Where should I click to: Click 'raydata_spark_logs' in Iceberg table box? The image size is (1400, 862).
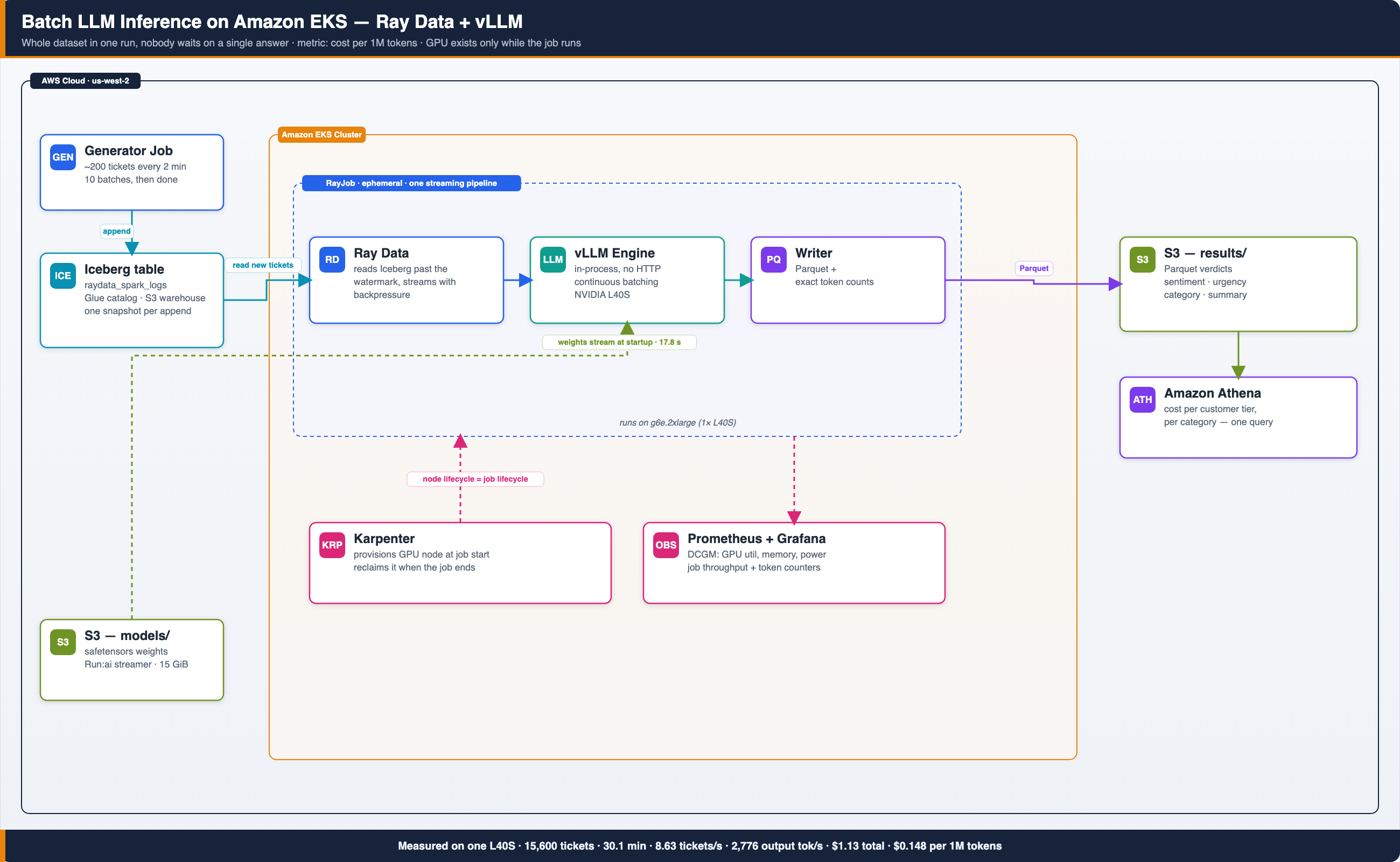[x=126, y=286]
